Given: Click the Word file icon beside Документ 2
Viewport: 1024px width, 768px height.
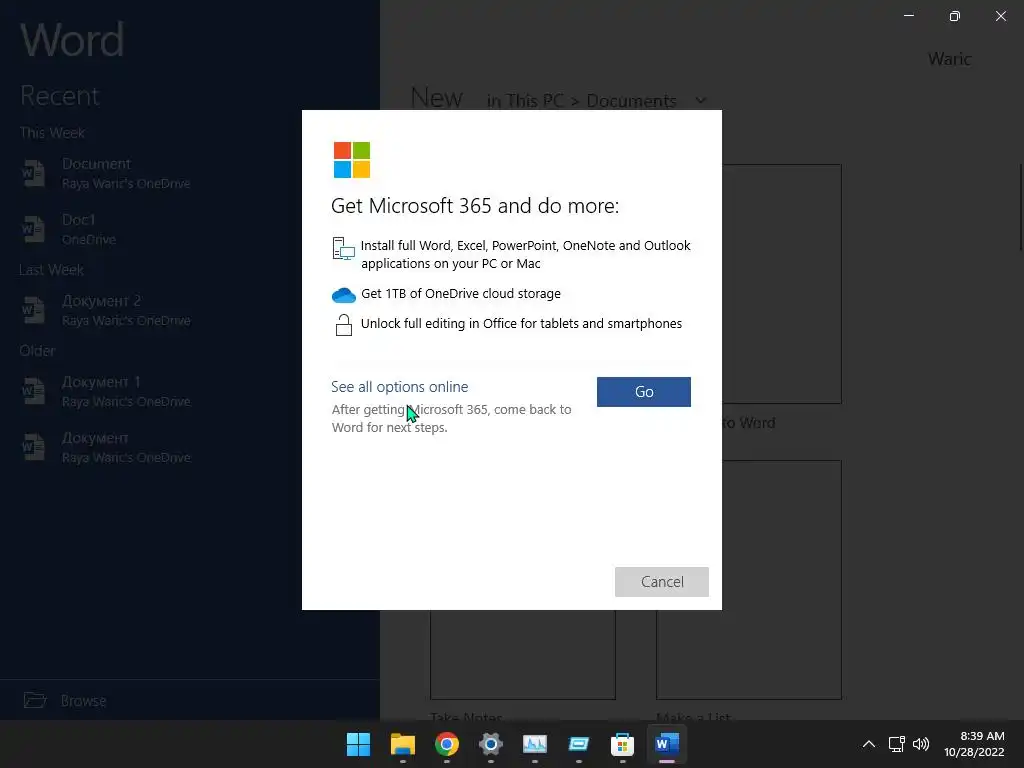Looking at the screenshot, I should click(33, 310).
